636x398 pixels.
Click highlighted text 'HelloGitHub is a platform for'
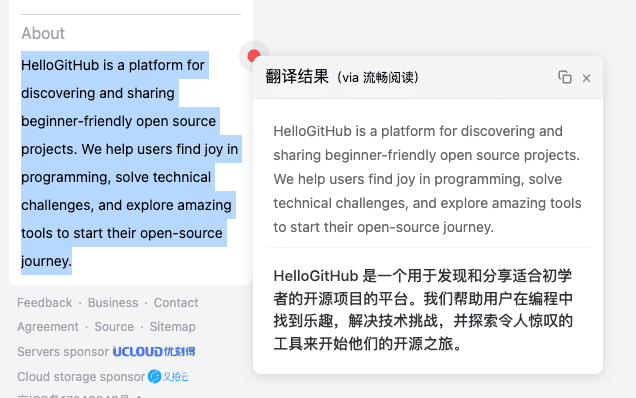pyautogui.click(x=113, y=65)
